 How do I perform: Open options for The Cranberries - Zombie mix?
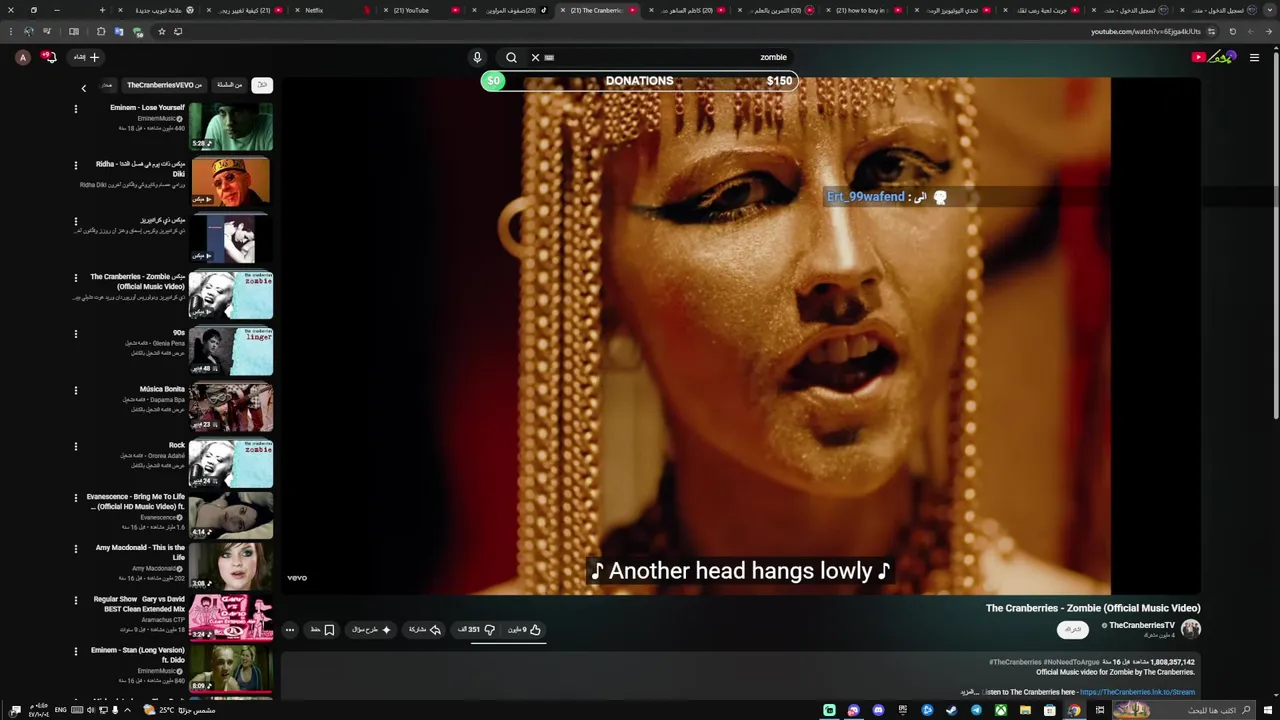[75, 278]
